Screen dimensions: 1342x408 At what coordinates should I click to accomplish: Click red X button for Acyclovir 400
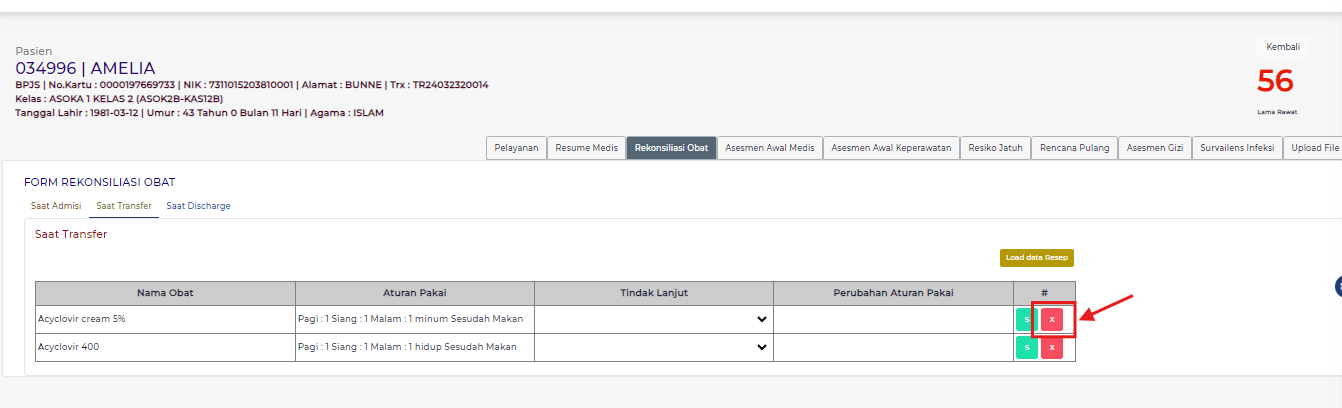(1051, 347)
